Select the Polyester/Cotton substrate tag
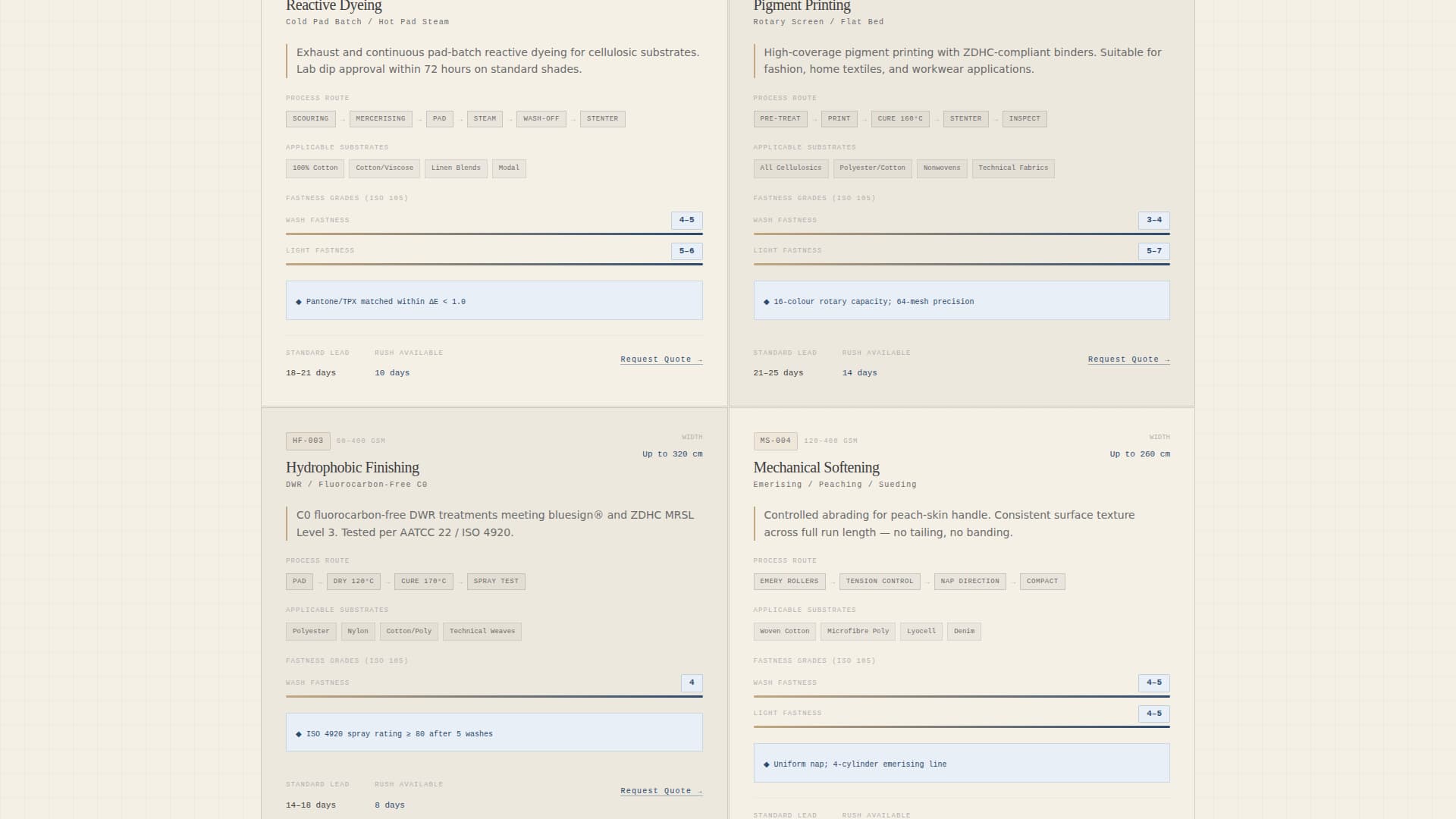This screenshot has width=1456, height=819. click(x=872, y=168)
